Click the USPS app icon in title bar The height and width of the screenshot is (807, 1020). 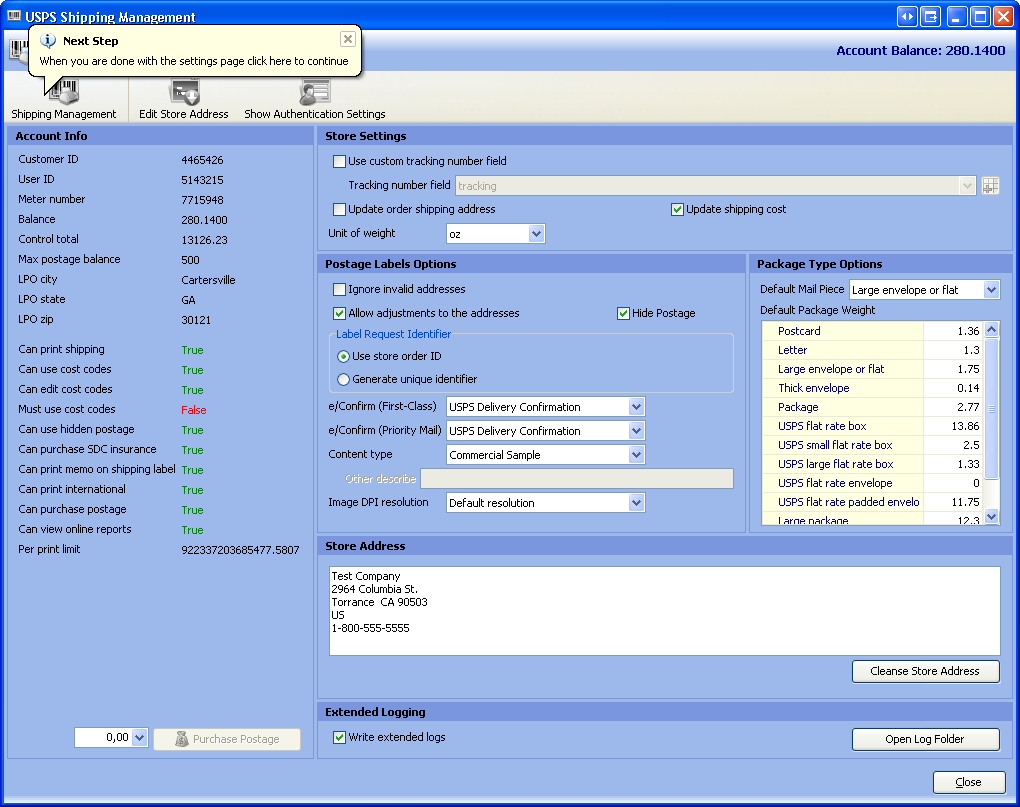[14, 17]
